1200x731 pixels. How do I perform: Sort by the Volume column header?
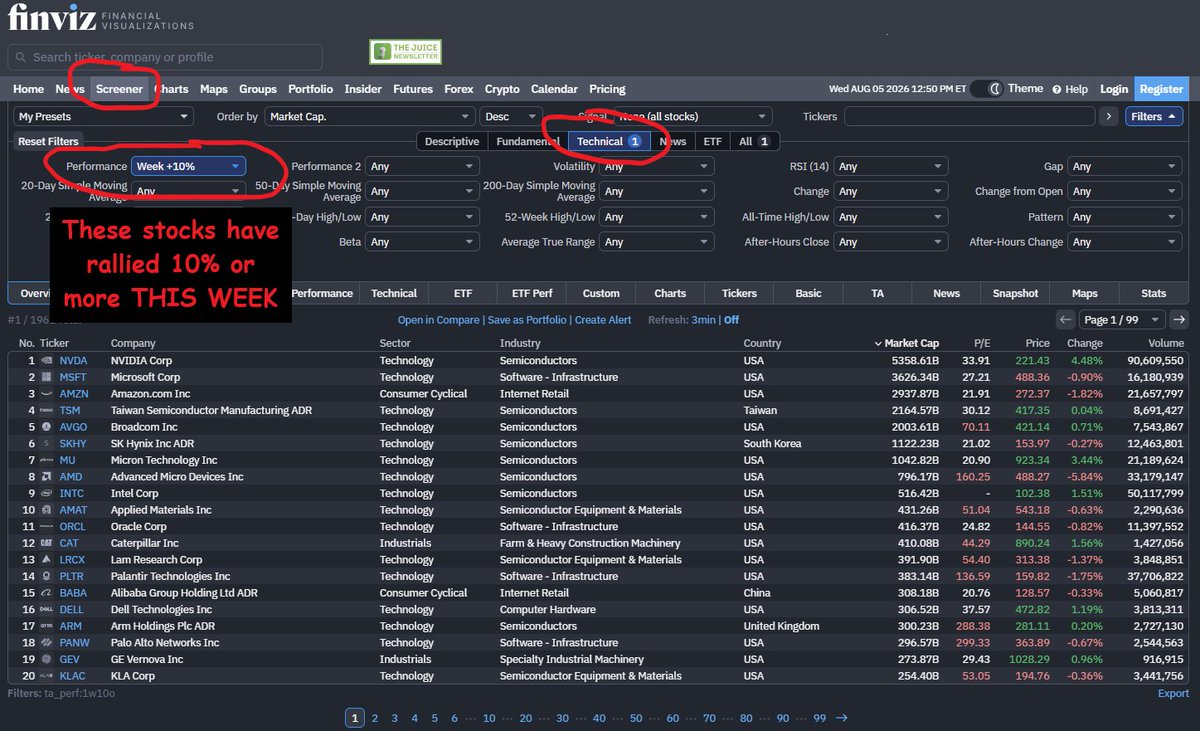tap(1164, 343)
